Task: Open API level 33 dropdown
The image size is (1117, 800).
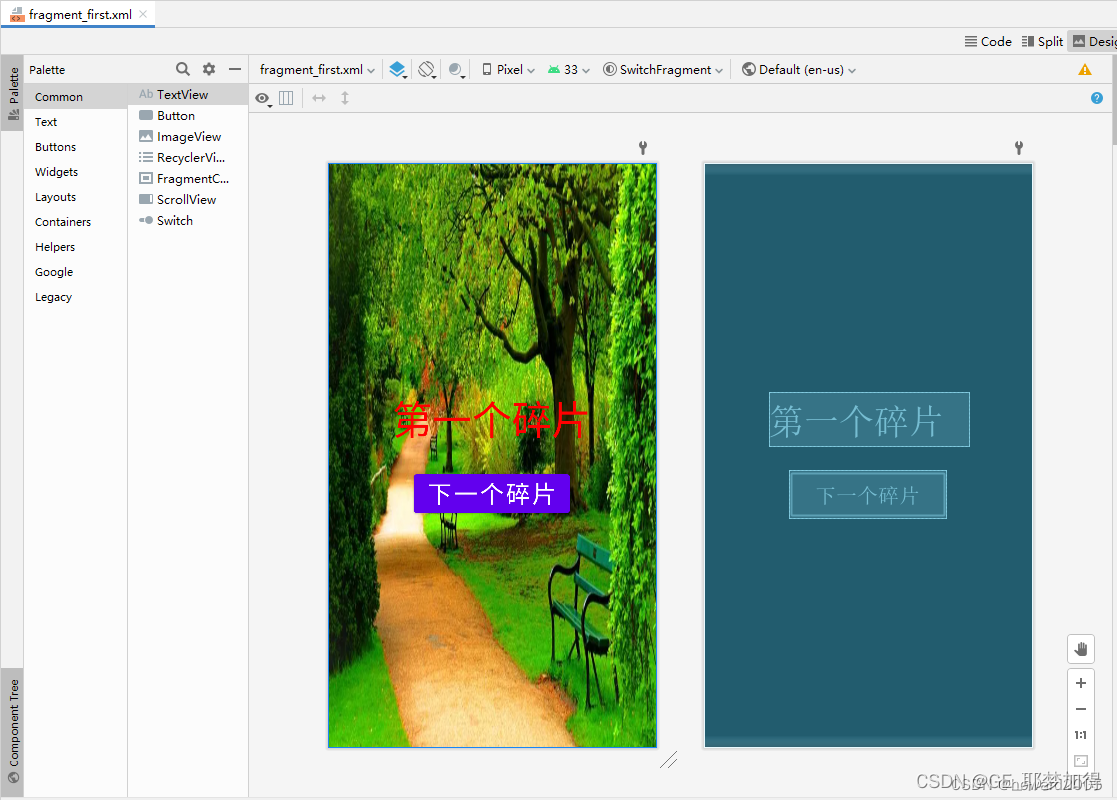Action: tap(568, 70)
